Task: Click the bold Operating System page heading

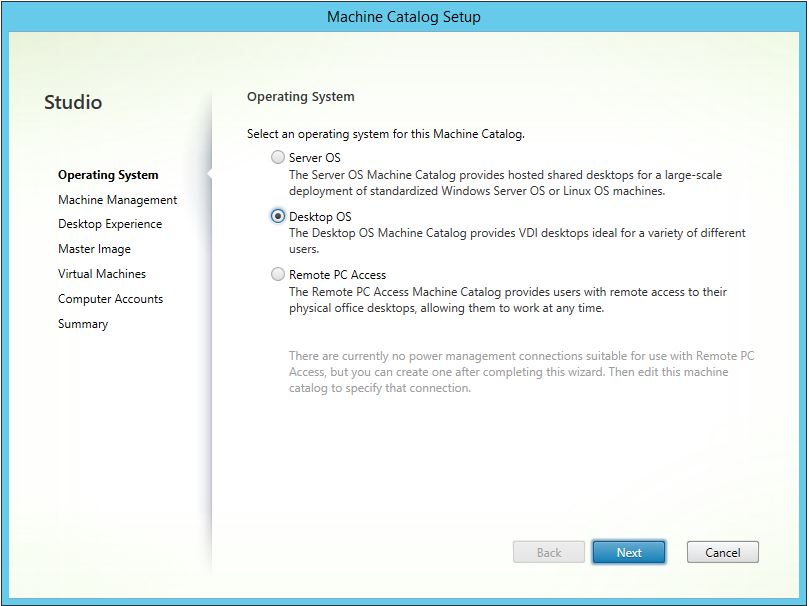Action: click(300, 97)
